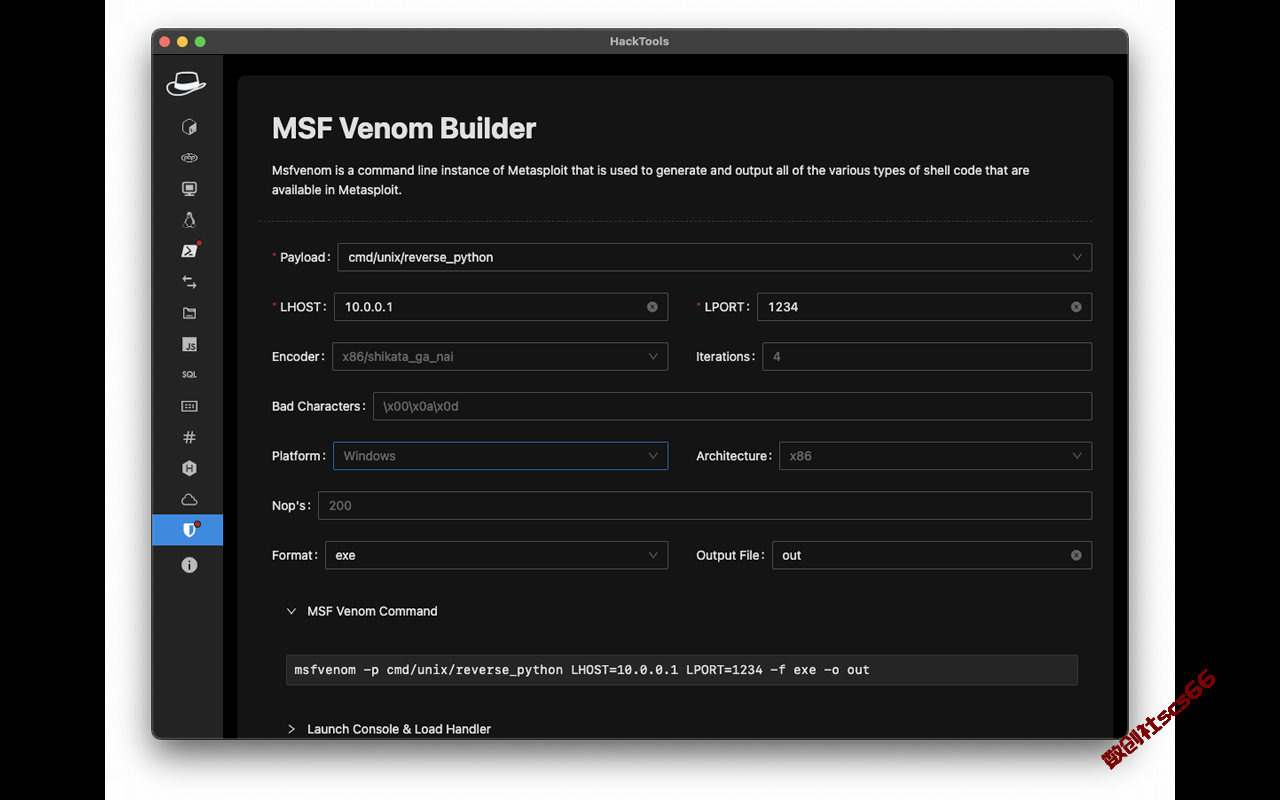
Task: Clear the LPORT field value
Action: 1076,307
